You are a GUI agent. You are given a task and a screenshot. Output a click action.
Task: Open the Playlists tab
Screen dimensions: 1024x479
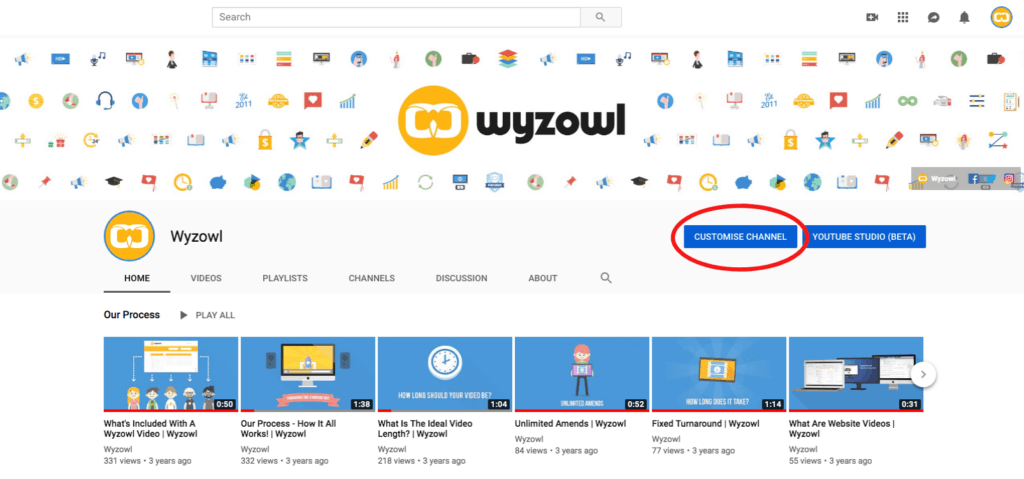285,278
